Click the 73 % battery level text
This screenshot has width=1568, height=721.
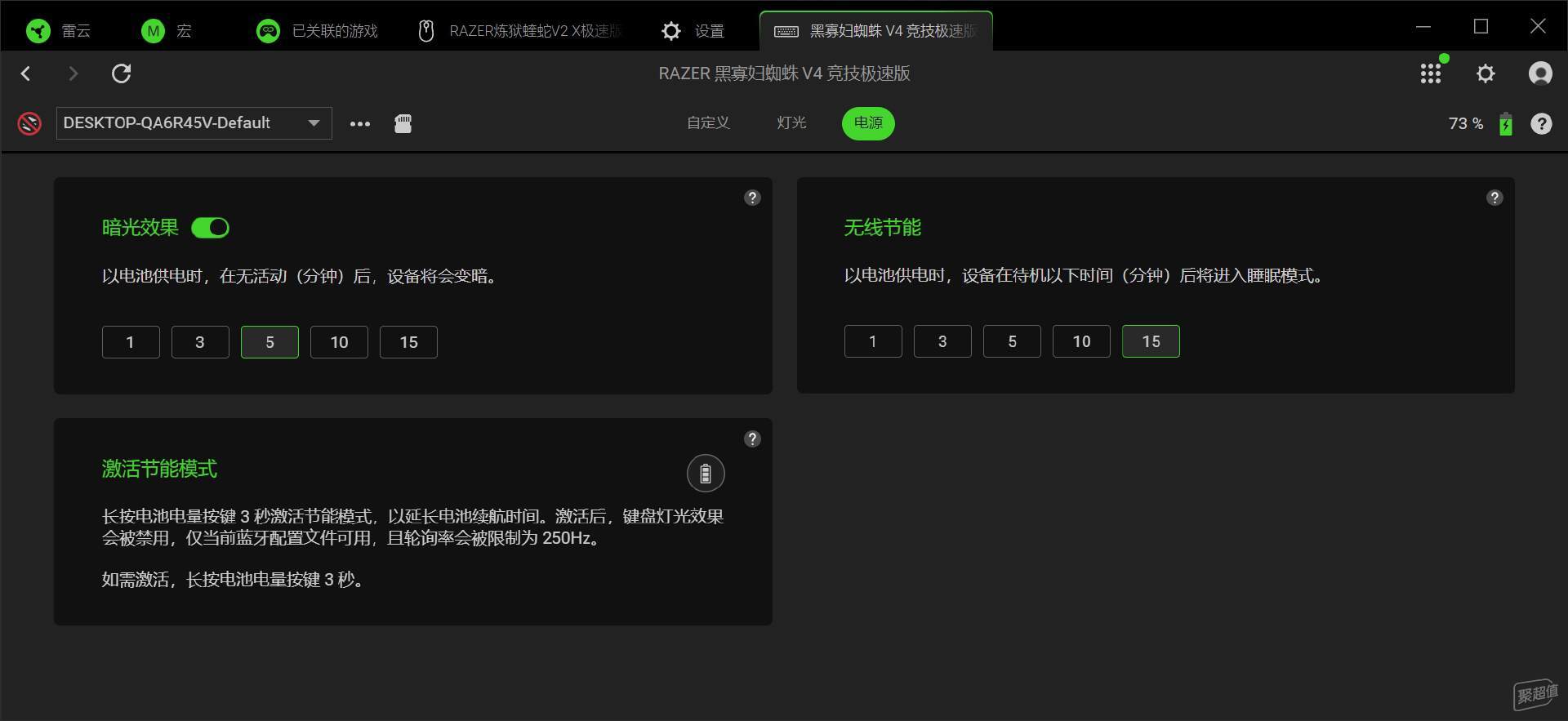tap(1466, 123)
